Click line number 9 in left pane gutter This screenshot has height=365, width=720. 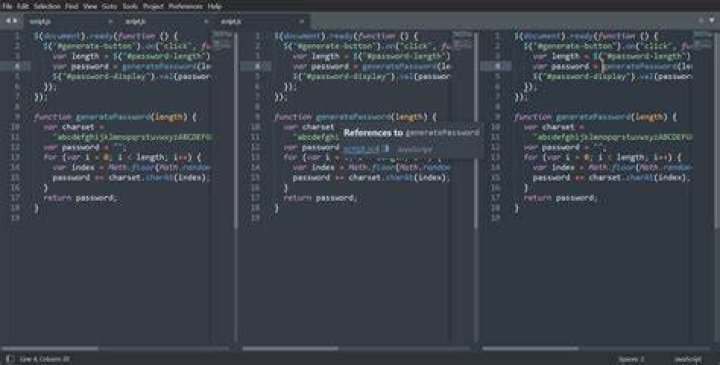17,117
